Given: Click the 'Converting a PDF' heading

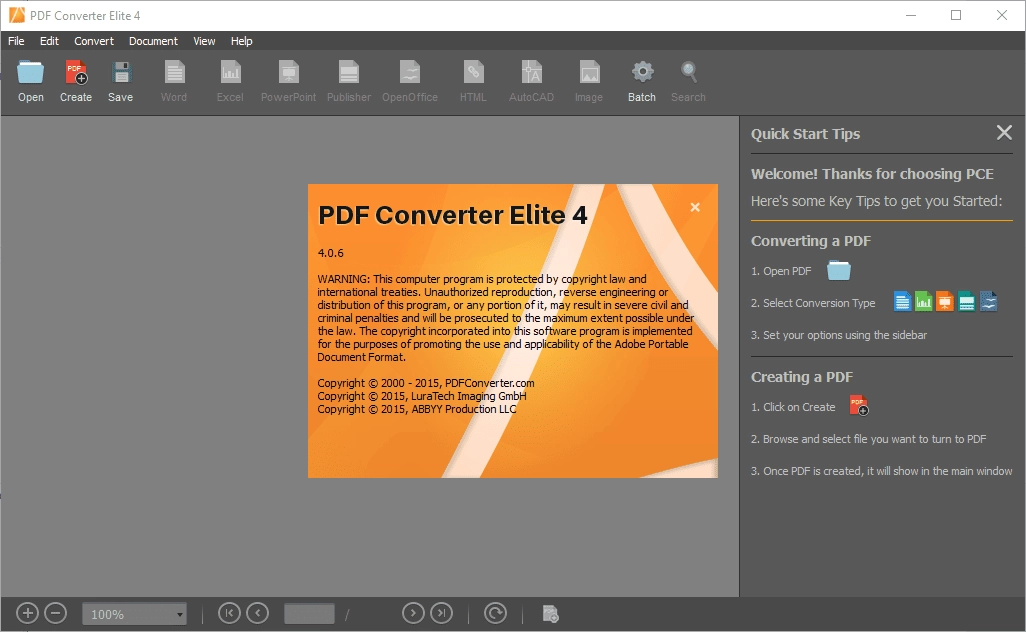Looking at the screenshot, I should [x=811, y=241].
